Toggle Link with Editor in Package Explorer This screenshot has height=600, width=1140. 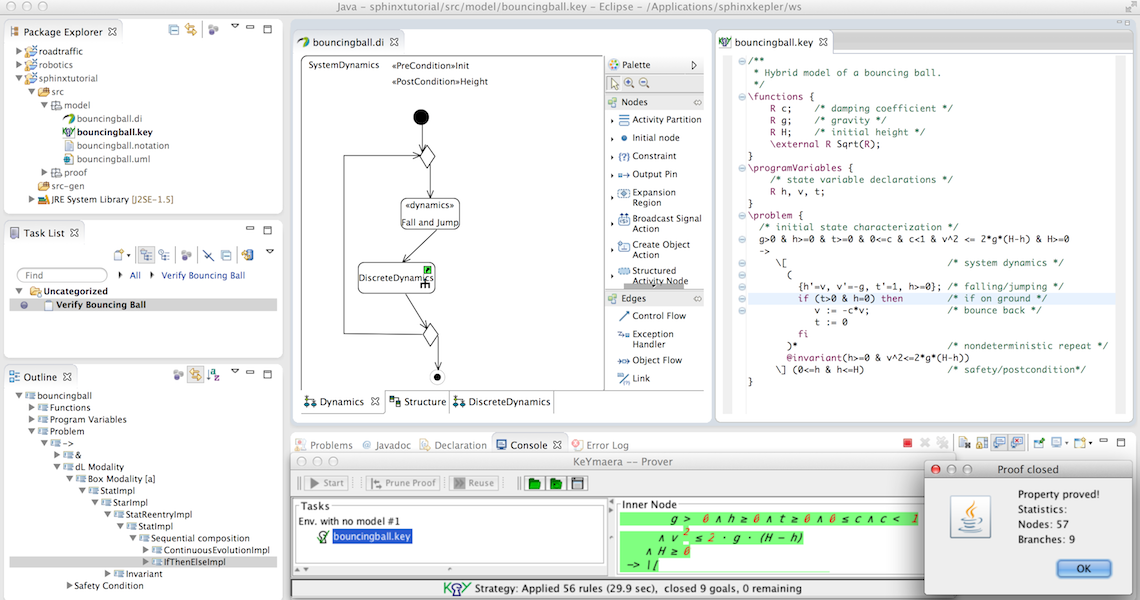[x=190, y=30]
